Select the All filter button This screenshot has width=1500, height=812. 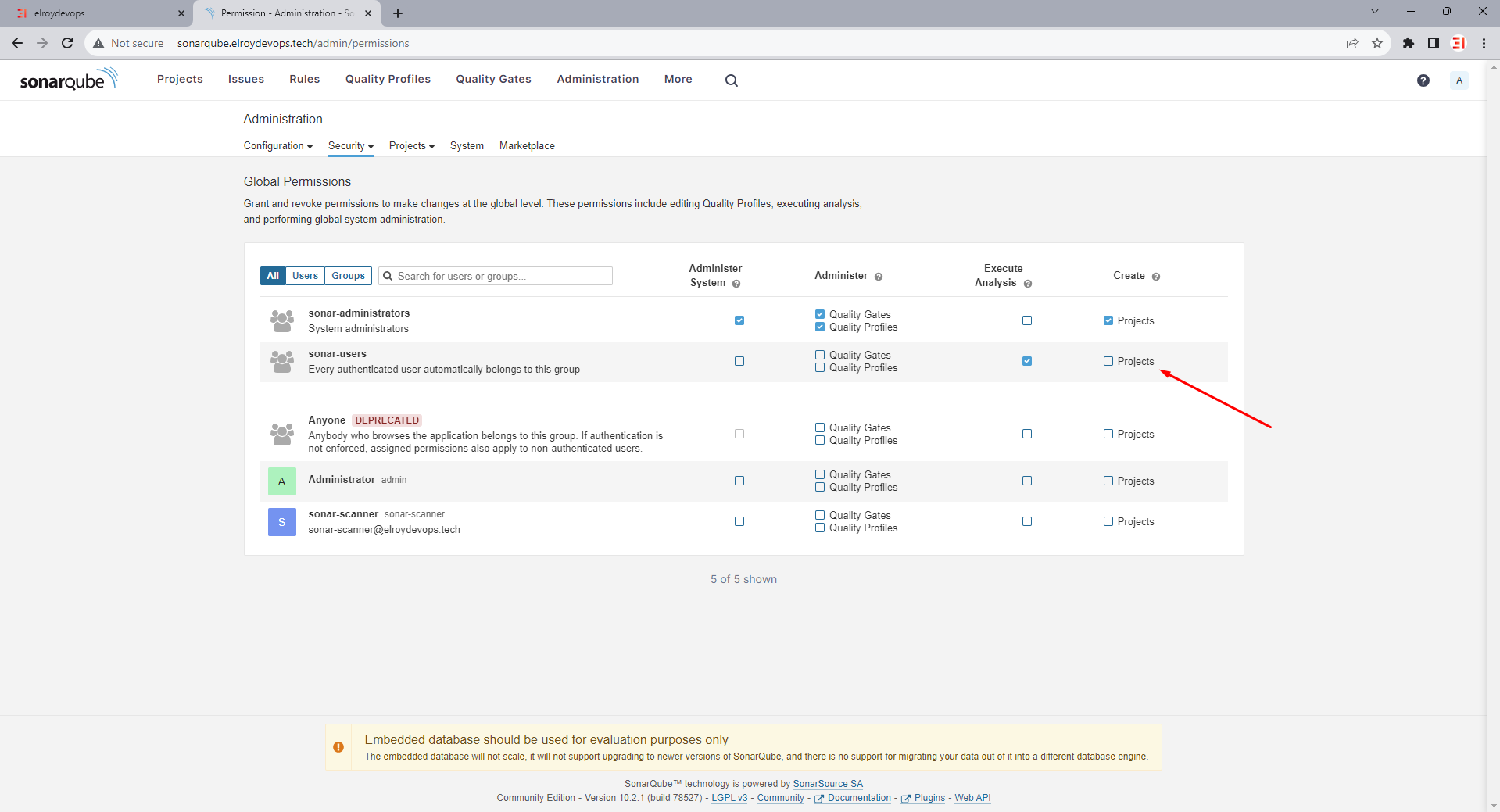point(273,276)
